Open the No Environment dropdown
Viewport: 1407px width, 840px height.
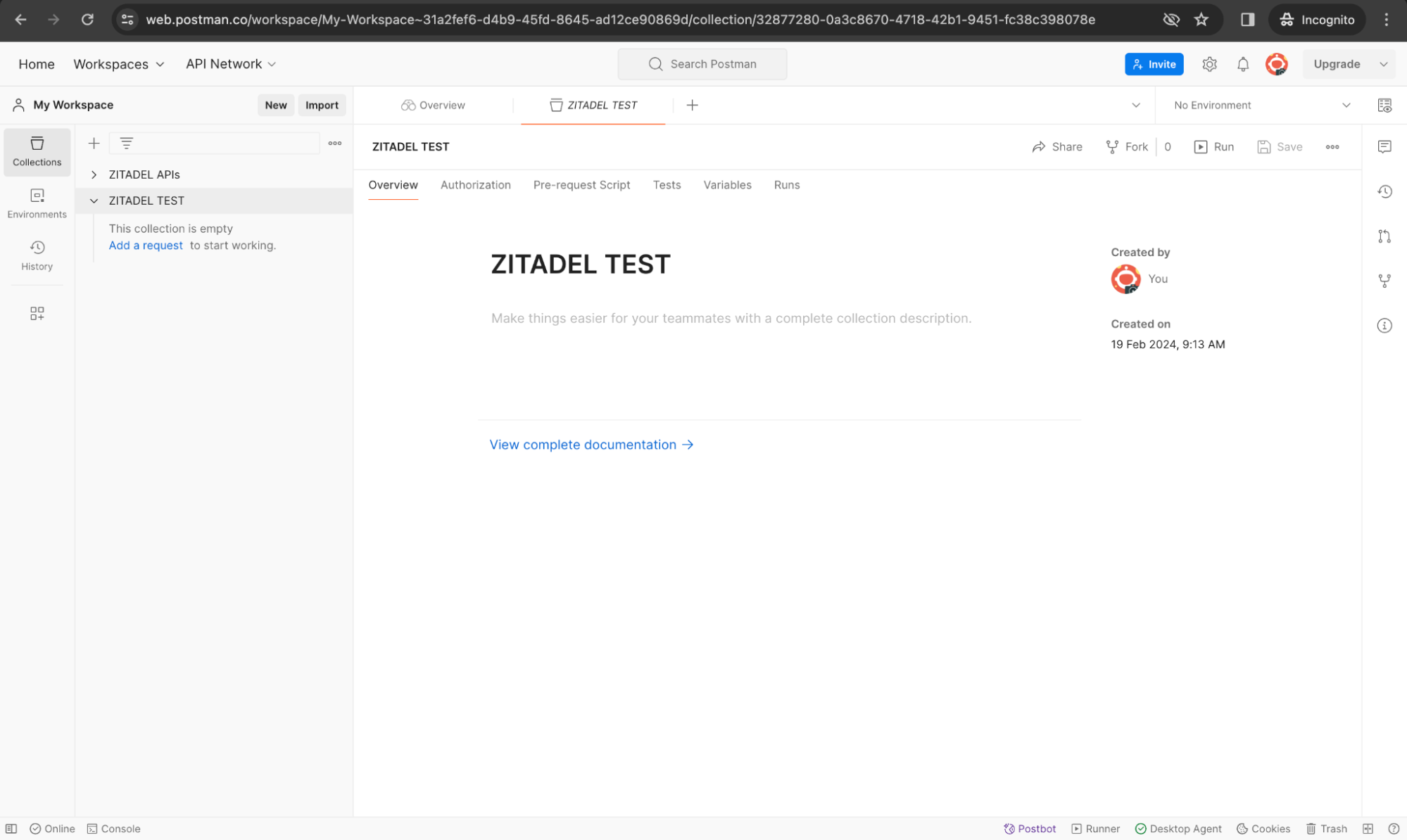coord(1261,105)
